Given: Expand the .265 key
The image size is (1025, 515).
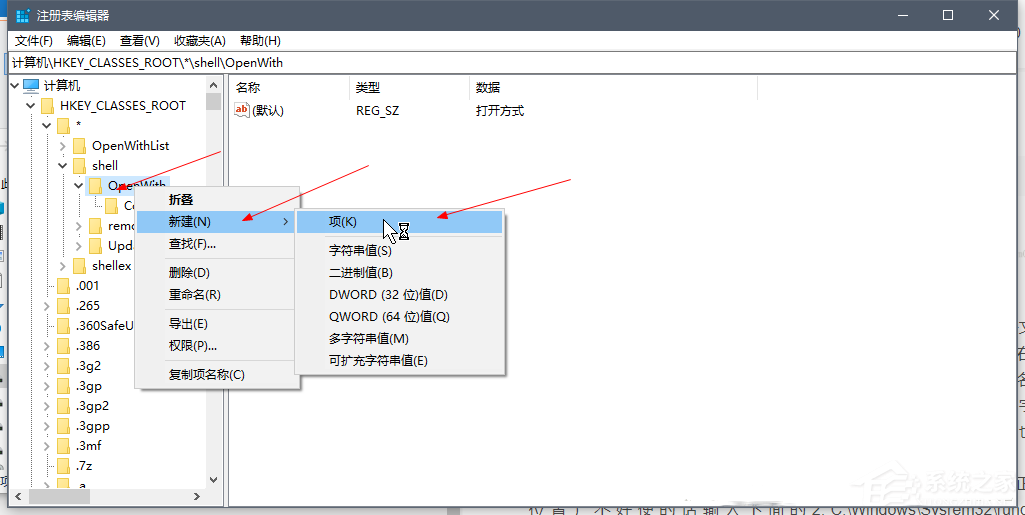Looking at the screenshot, I should 47,305.
